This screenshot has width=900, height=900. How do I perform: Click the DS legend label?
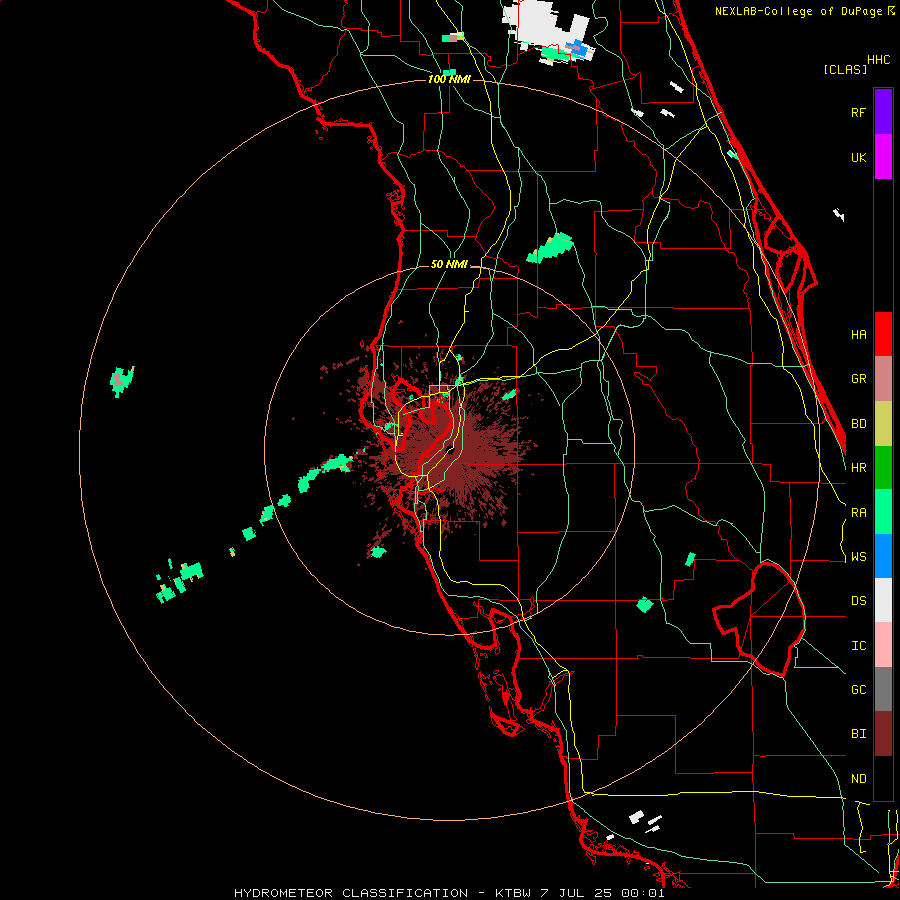858,601
